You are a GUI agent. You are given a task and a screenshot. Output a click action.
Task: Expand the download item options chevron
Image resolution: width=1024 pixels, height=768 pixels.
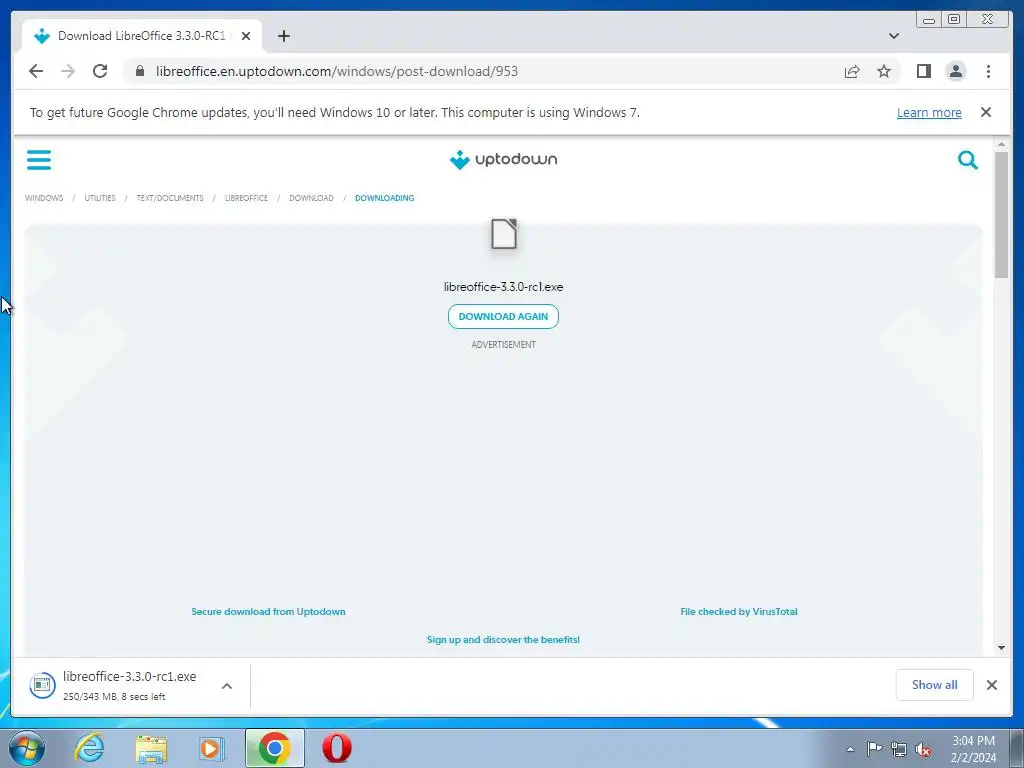[227, 686]
